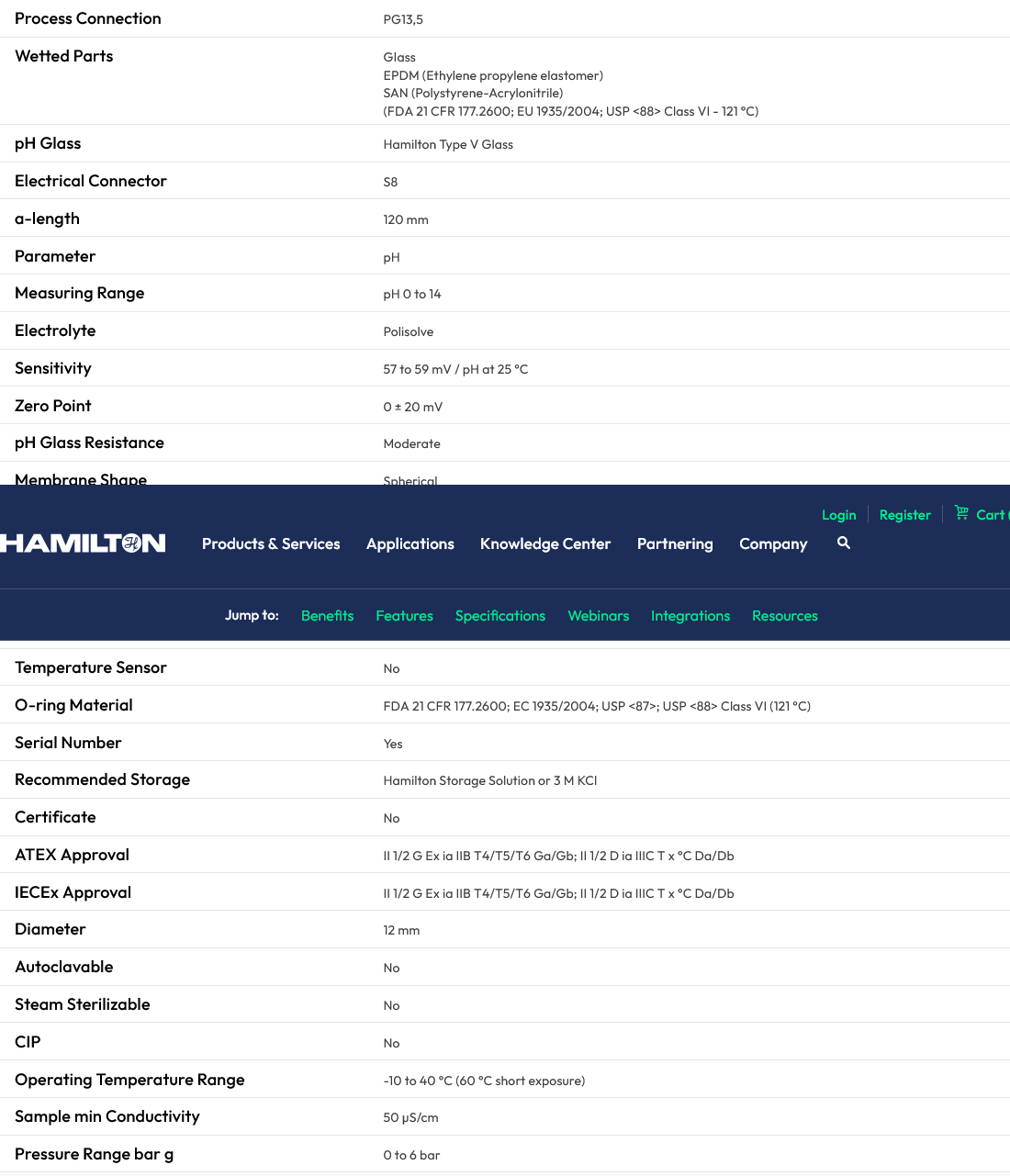This screenshot has height=1176, width=1010.
Task: Jump to Resources section
Action: pos(785,615)
